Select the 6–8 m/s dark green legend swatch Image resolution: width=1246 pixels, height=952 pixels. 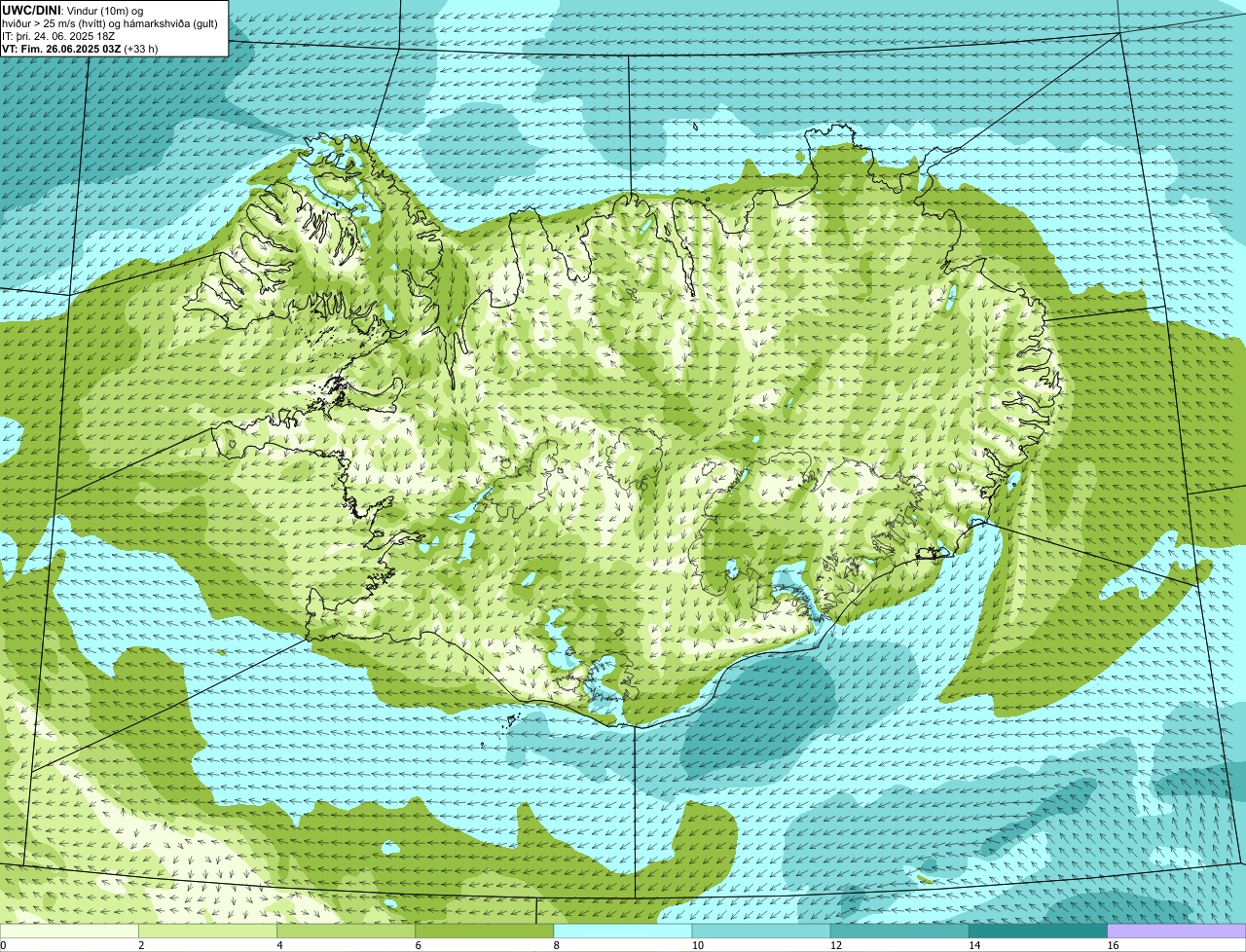485,932
